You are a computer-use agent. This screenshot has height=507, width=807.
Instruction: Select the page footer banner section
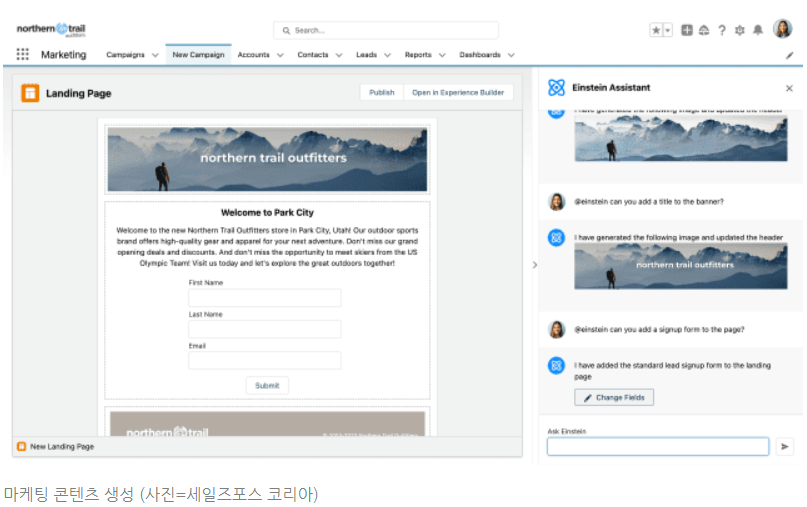click(x=267, y=424)
